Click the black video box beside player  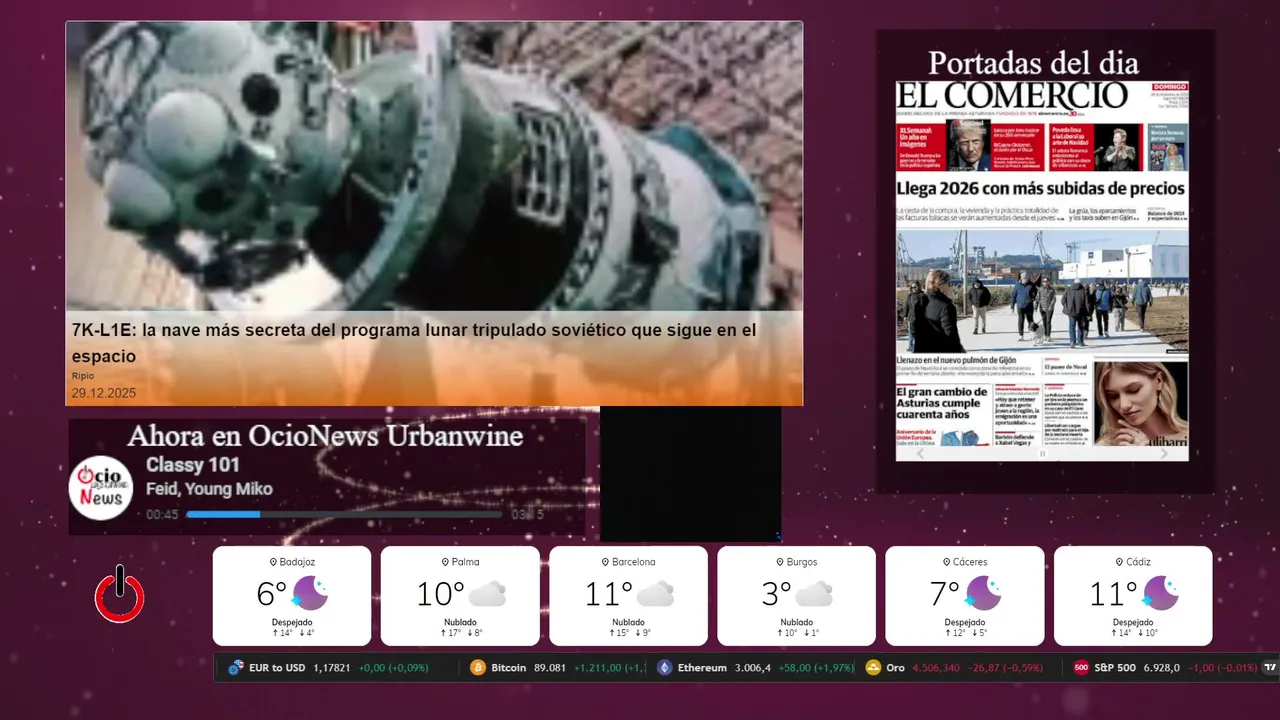click(690, 474)
